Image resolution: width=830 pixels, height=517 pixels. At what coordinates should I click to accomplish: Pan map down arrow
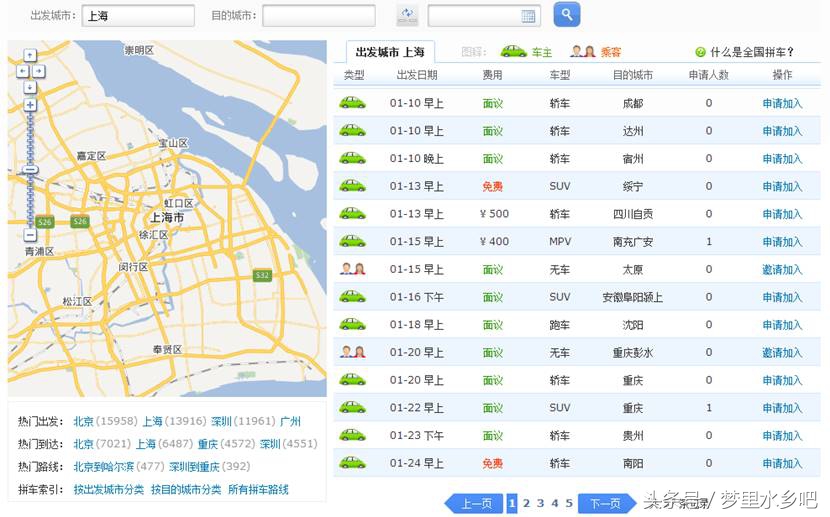point(30,87)
